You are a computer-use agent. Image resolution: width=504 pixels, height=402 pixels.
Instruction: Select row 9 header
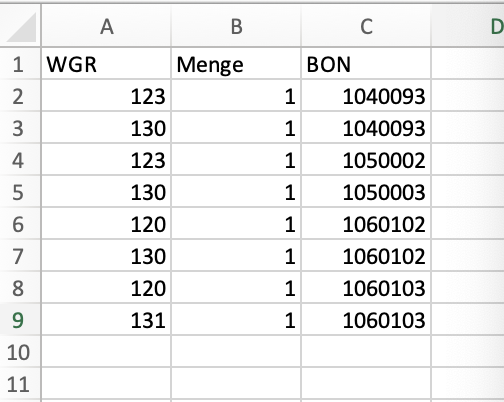click(20, 320)
